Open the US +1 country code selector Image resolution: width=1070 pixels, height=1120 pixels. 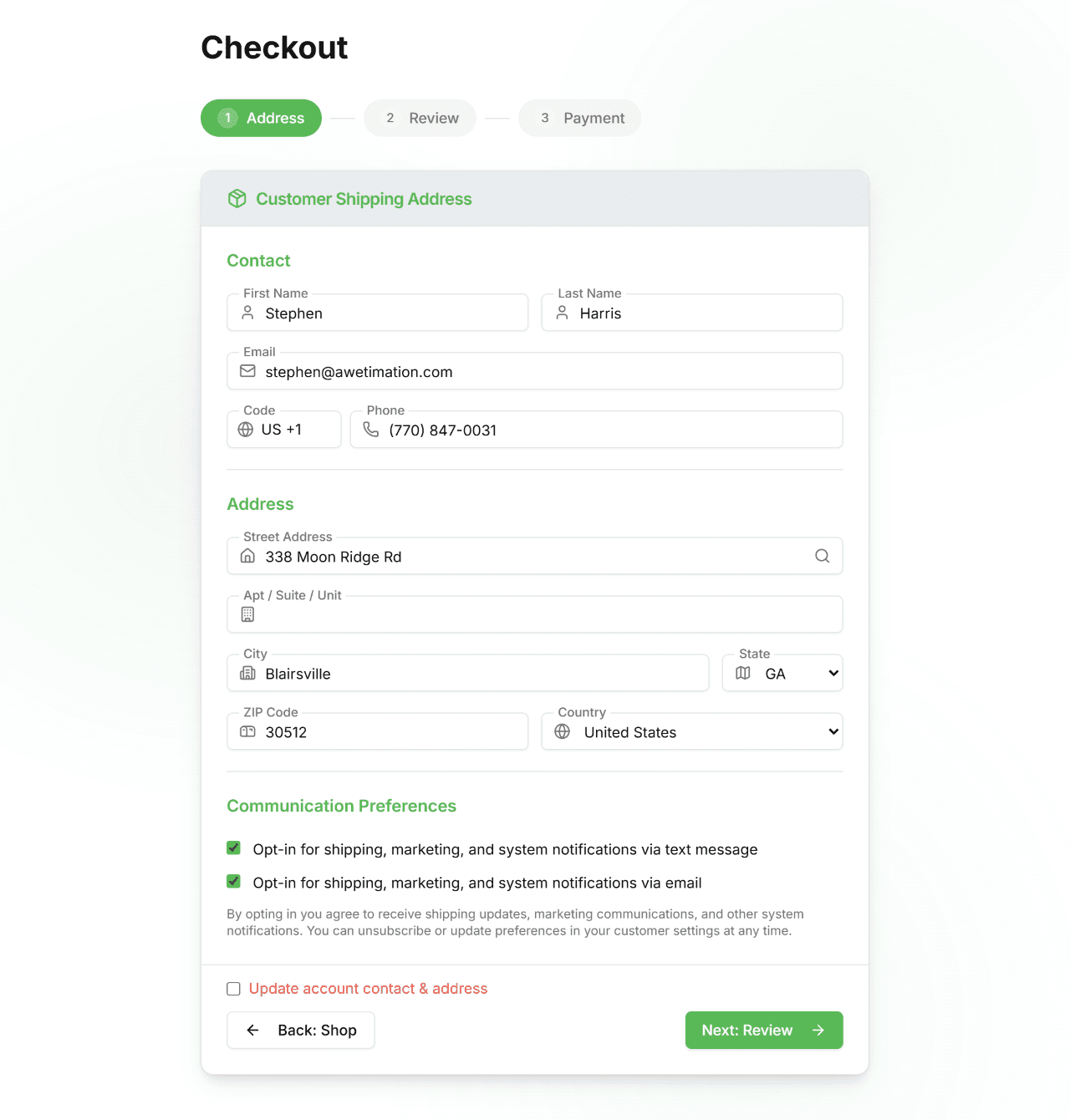[x=283, y=430]
